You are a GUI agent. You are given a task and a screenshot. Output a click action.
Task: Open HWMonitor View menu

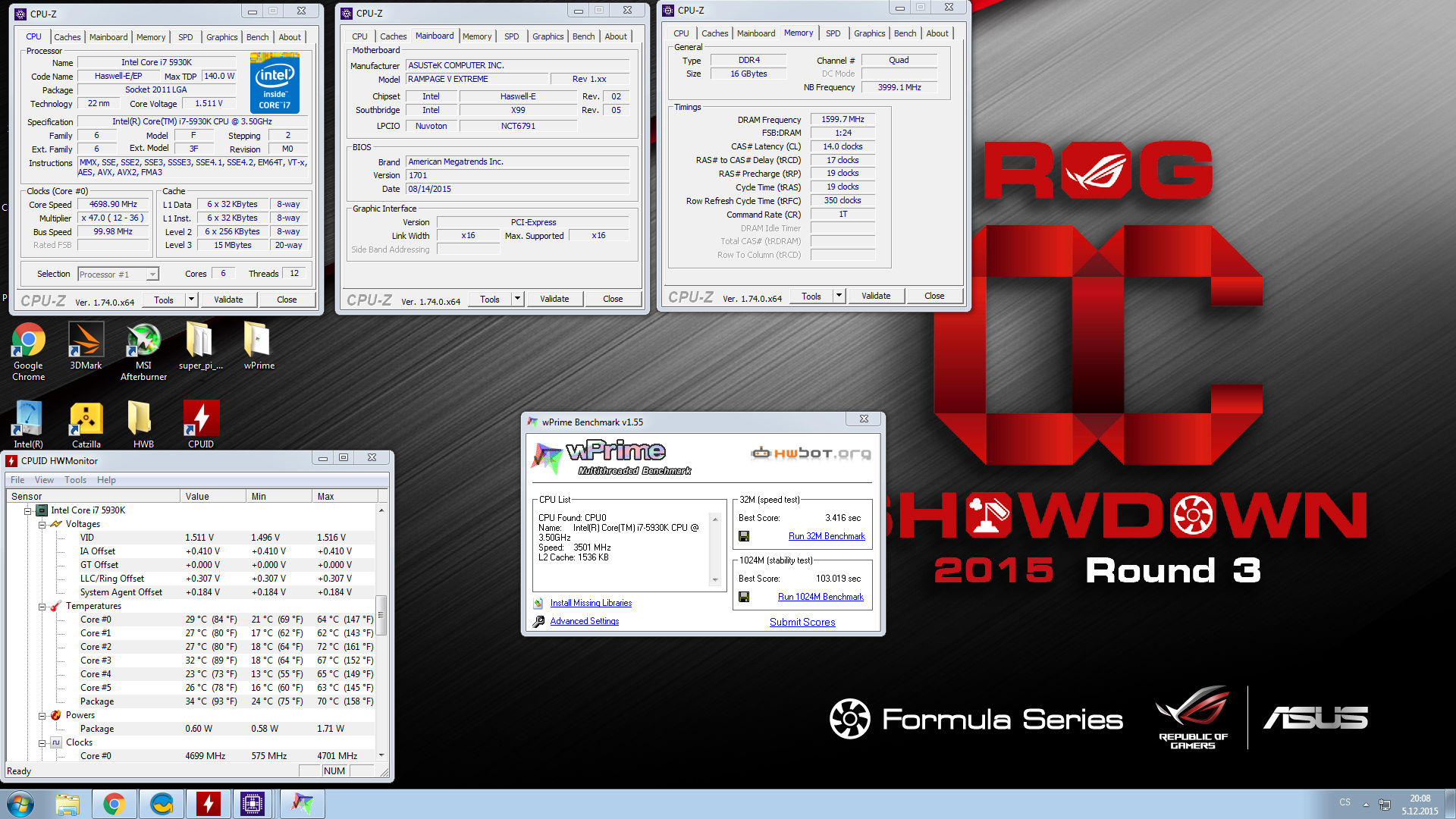[44, 480]
